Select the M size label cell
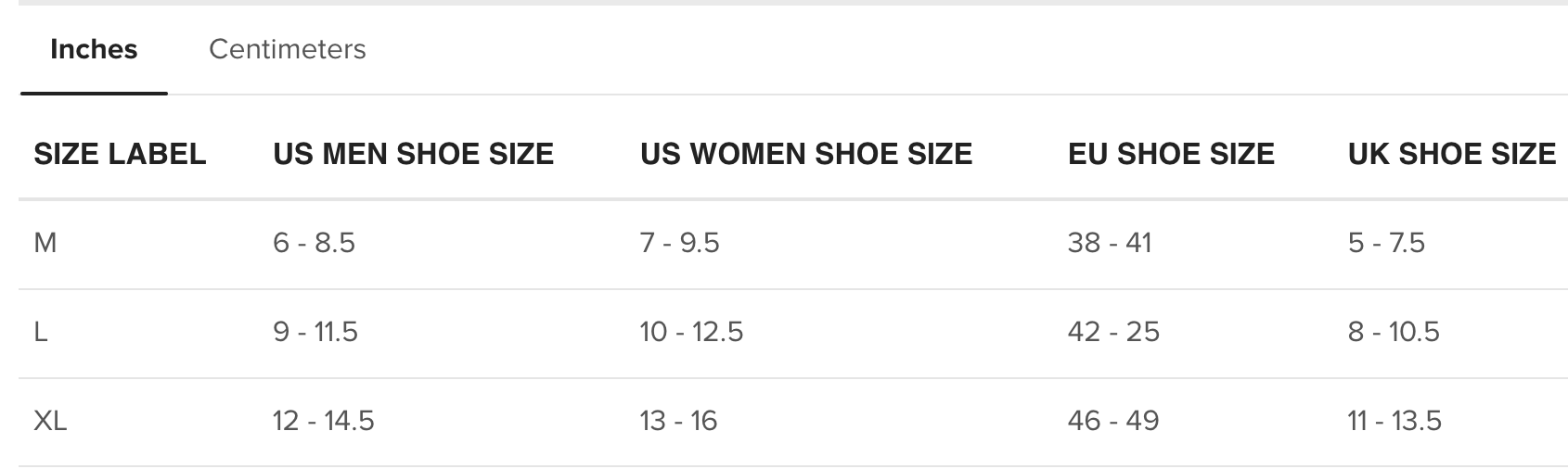1568x469 pixels. 45,243
